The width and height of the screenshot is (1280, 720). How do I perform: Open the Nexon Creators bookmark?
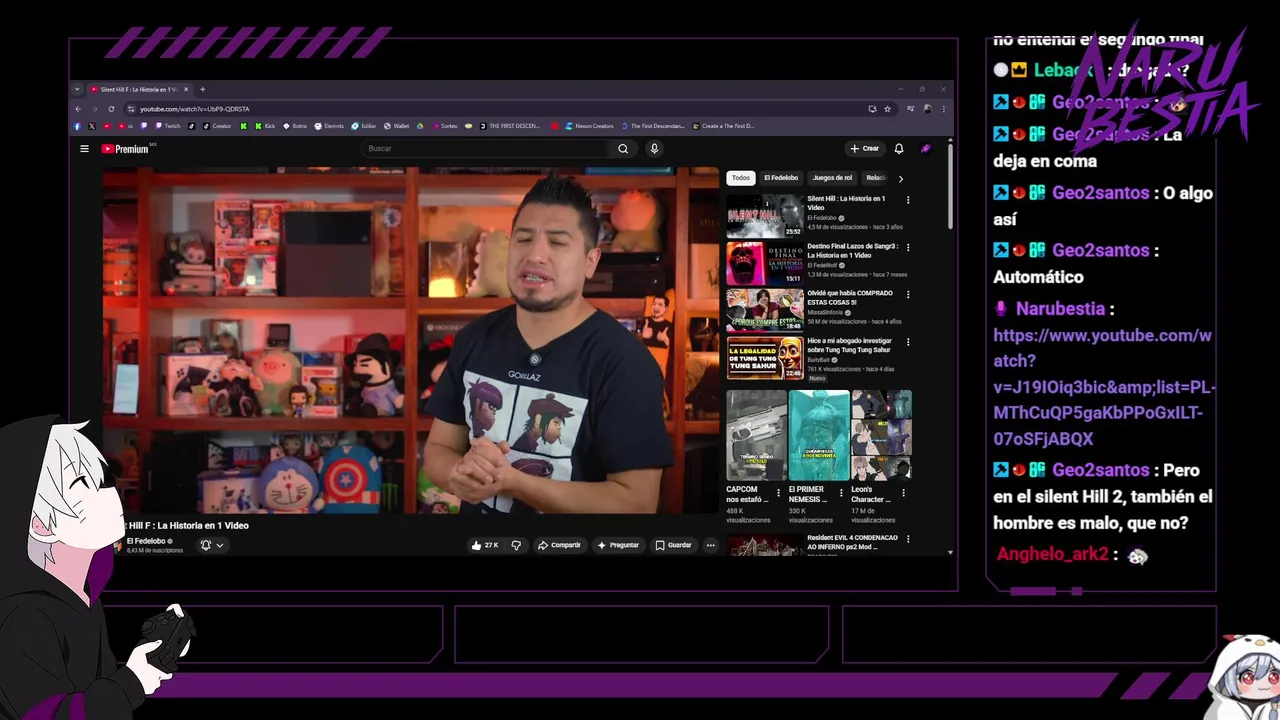click(x=590, y=126)
